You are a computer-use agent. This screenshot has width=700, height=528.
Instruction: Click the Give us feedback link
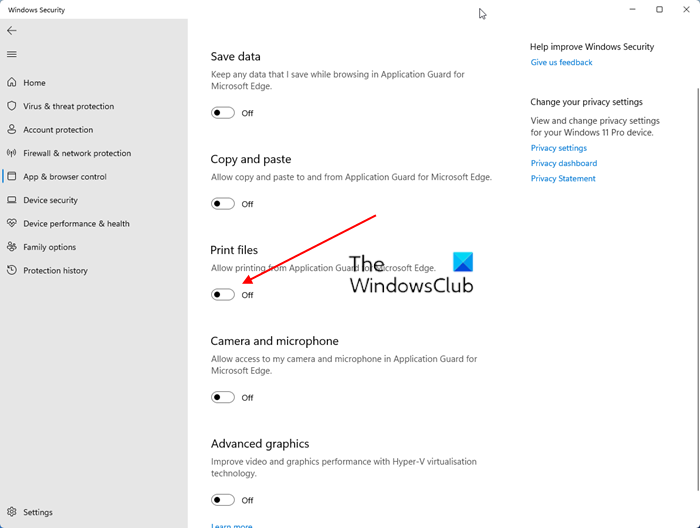tap(561, 62)
